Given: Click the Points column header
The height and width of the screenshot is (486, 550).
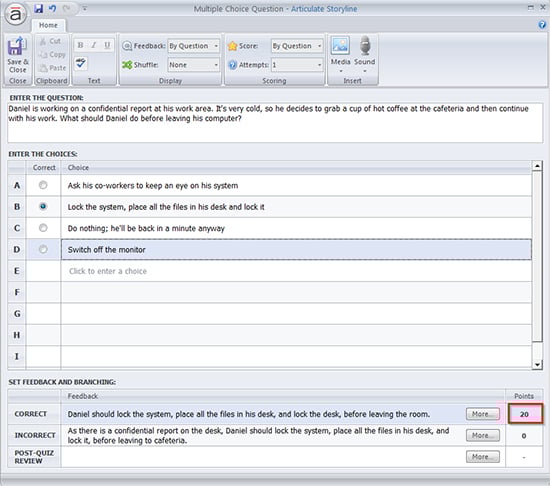Looking at the screenshot, I should (x=524, y=396).
